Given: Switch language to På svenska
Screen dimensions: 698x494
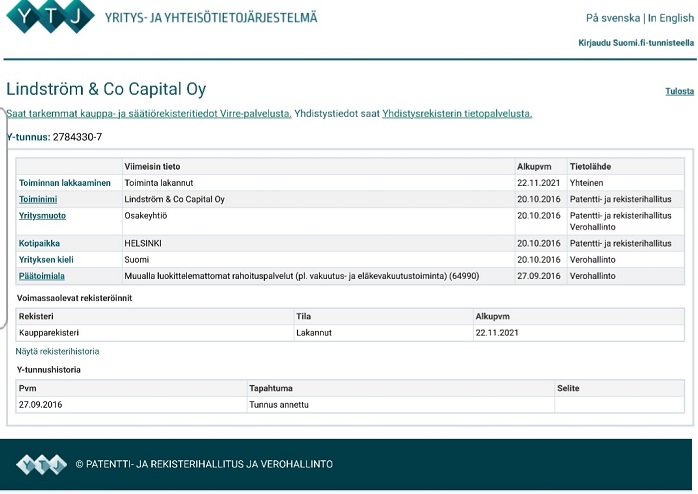Looking at the screenshot, I should tap(613, 18).
